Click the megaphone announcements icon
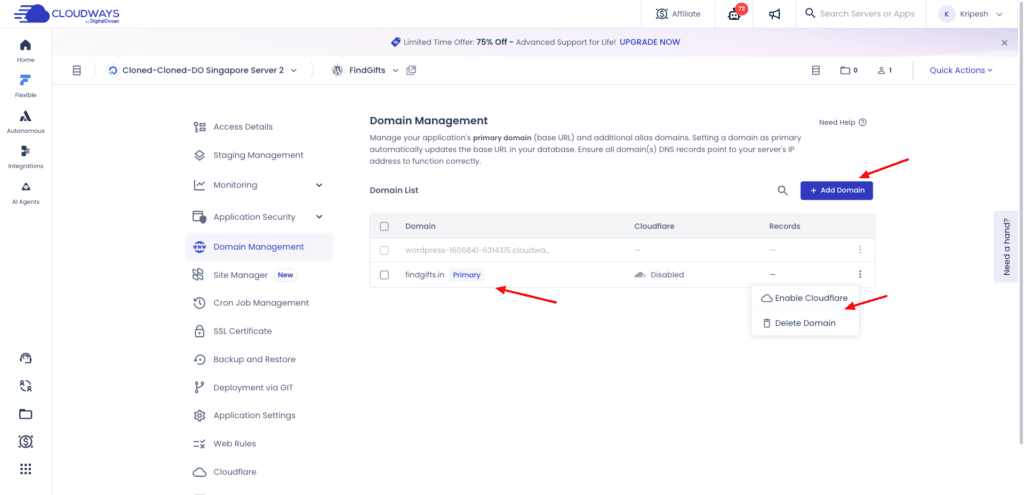 [775, 14]
